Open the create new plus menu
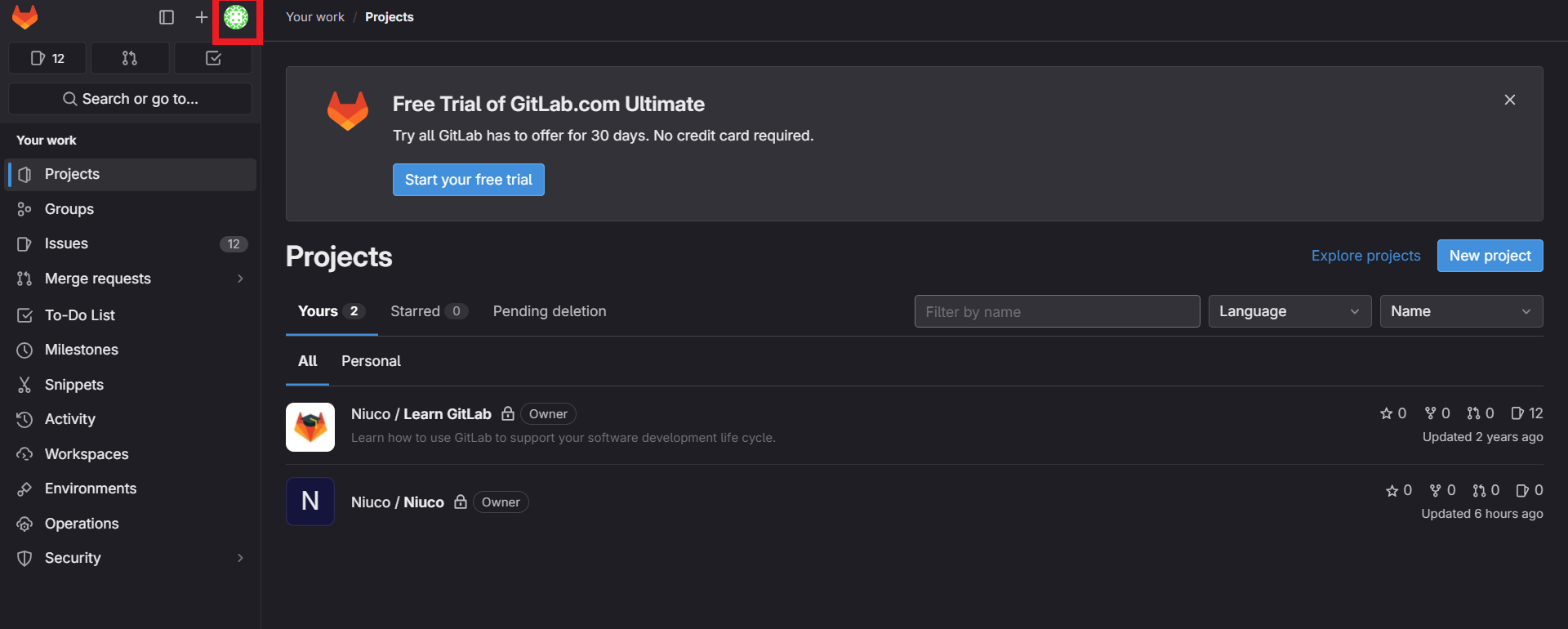 202,17
